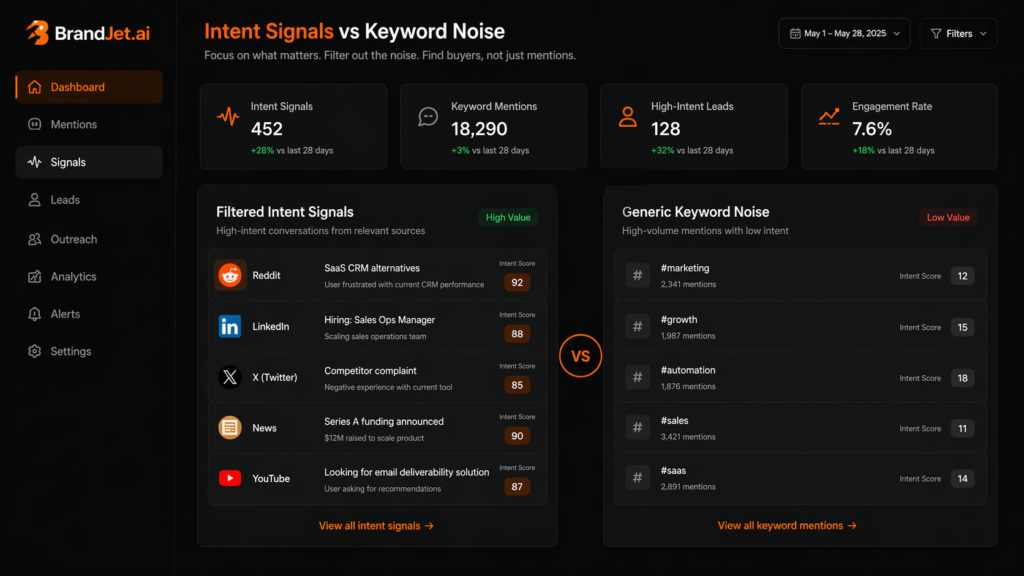Click the hash icon beside #growth
1024x576 pixels.
pos(637,327)
